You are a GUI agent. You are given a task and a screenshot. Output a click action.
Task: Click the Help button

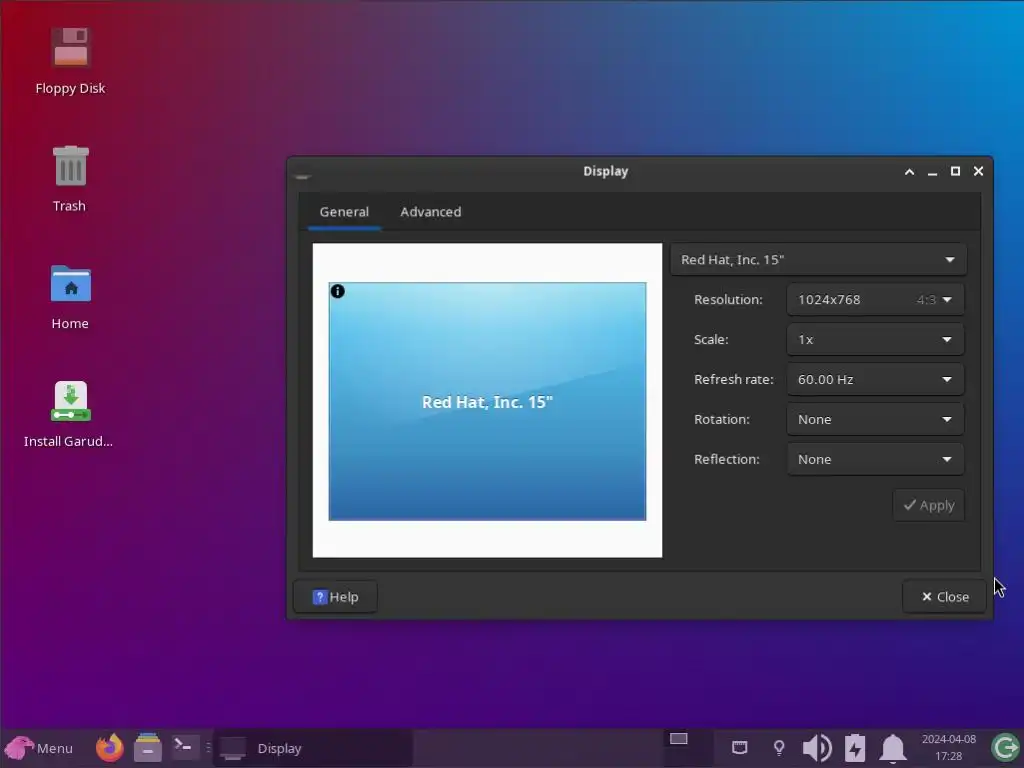pos(336,597)
